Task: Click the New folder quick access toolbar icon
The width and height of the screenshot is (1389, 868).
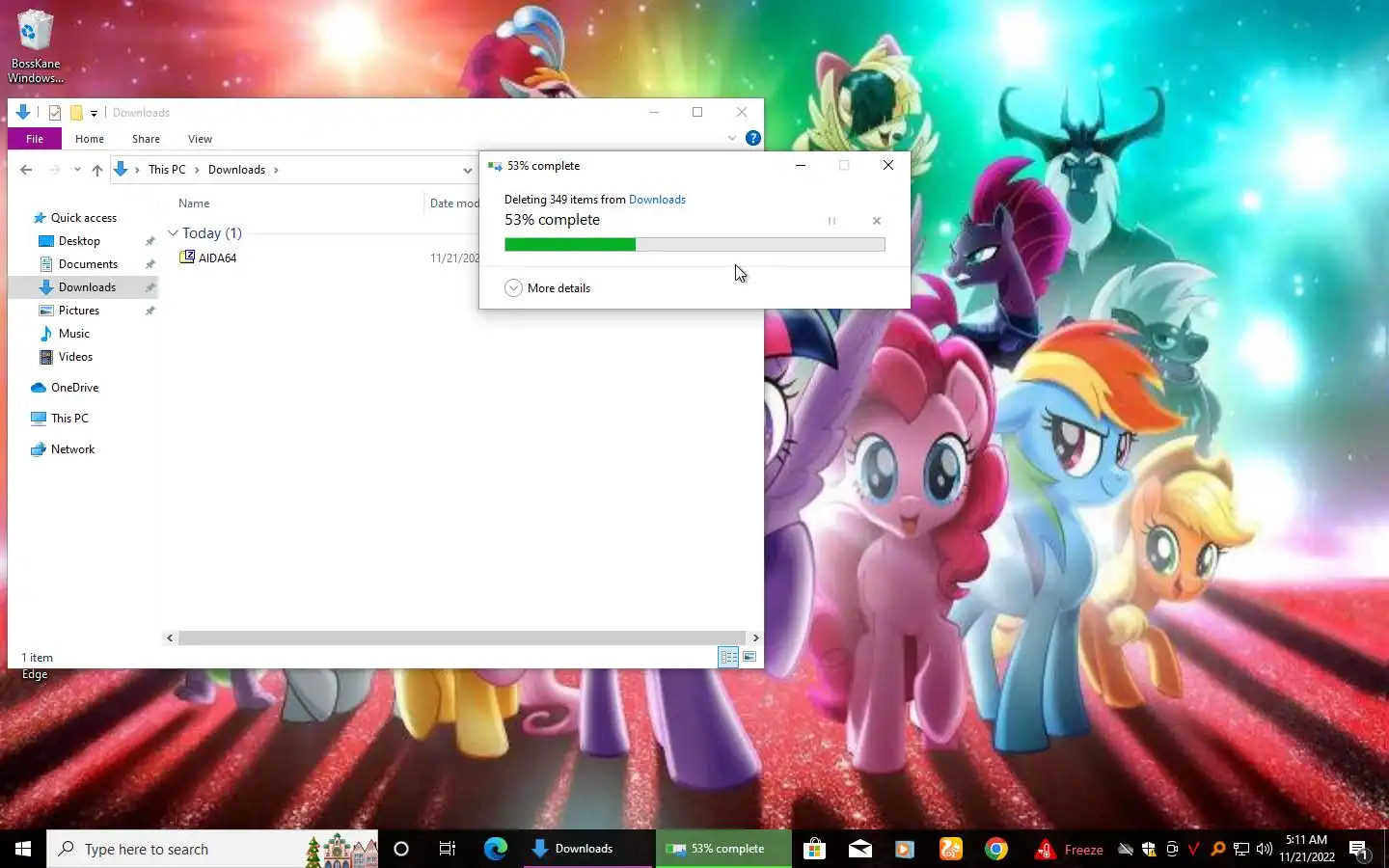Action: pos(76,113)
